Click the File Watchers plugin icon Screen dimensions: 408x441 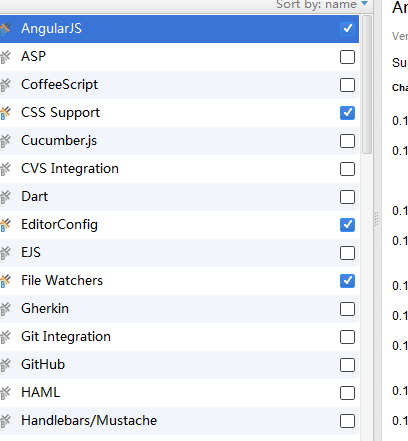pos(5,281)
